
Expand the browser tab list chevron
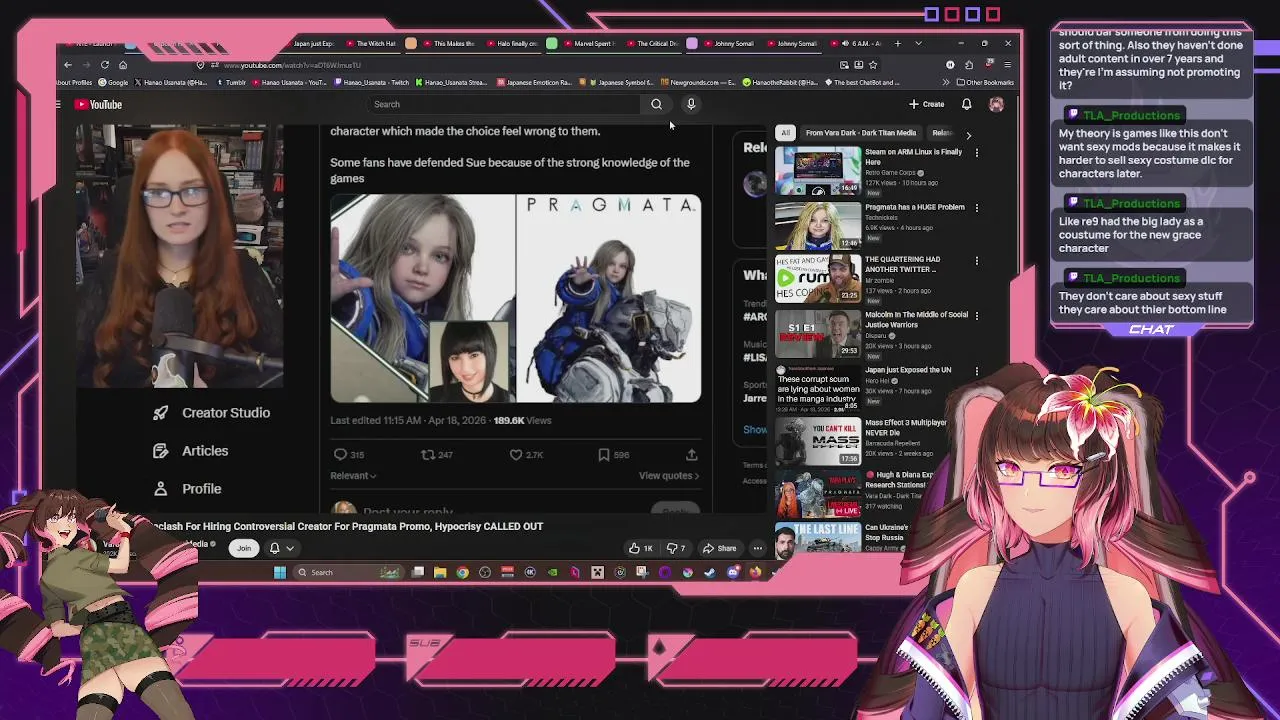[918, 43]
